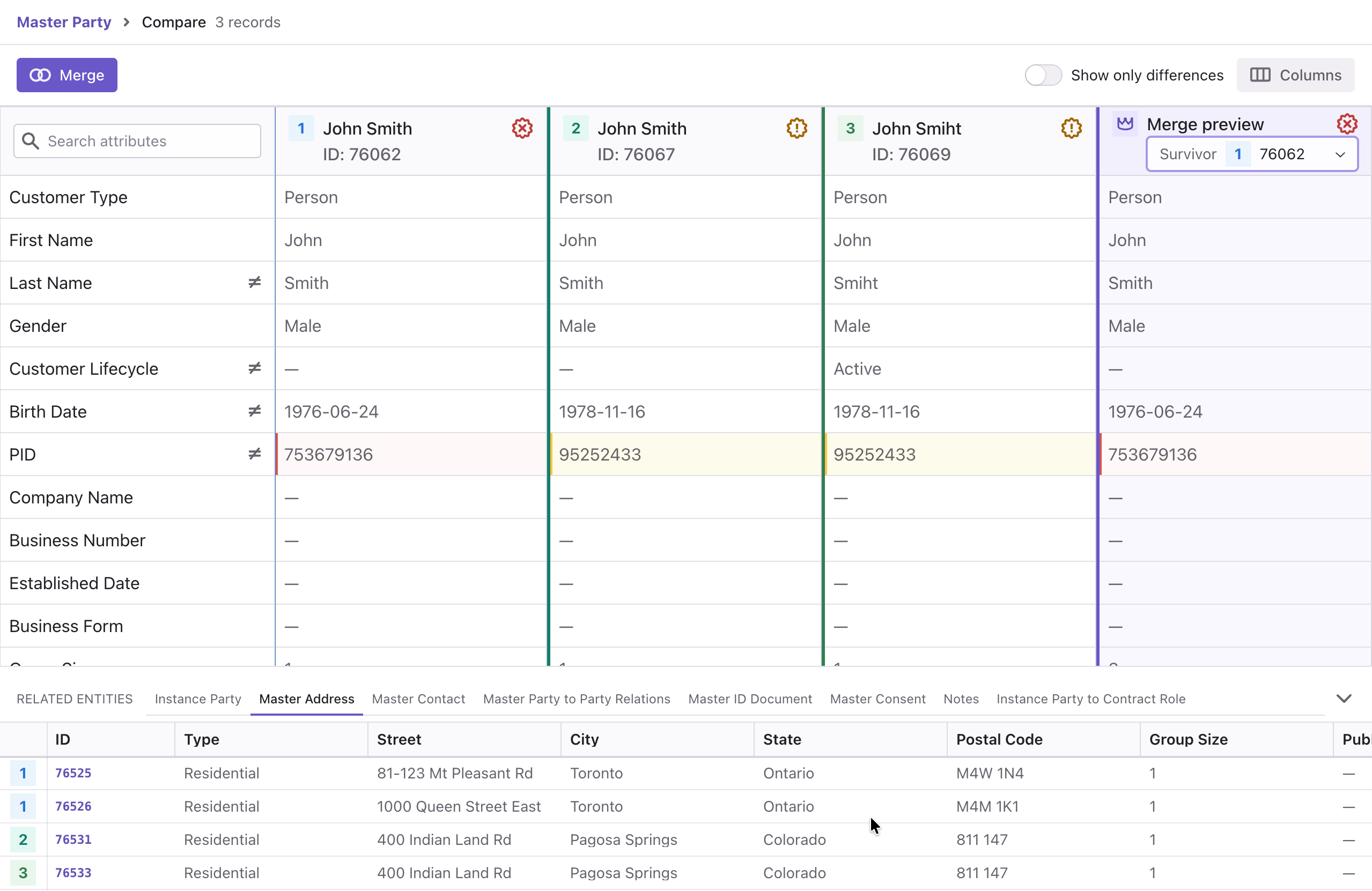This screenshot has width=1372, height=891.
Task: Click the badge numbered 3 next to John Smiht
Action: tap(850, 128)
